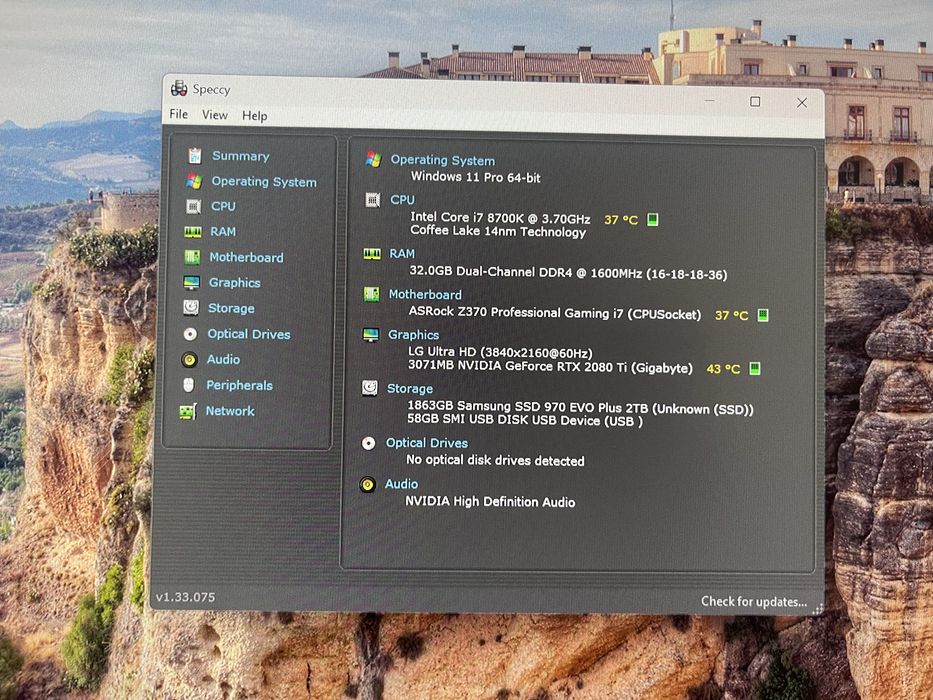Select Optical Drives in the sidebar

pos(249,334)
